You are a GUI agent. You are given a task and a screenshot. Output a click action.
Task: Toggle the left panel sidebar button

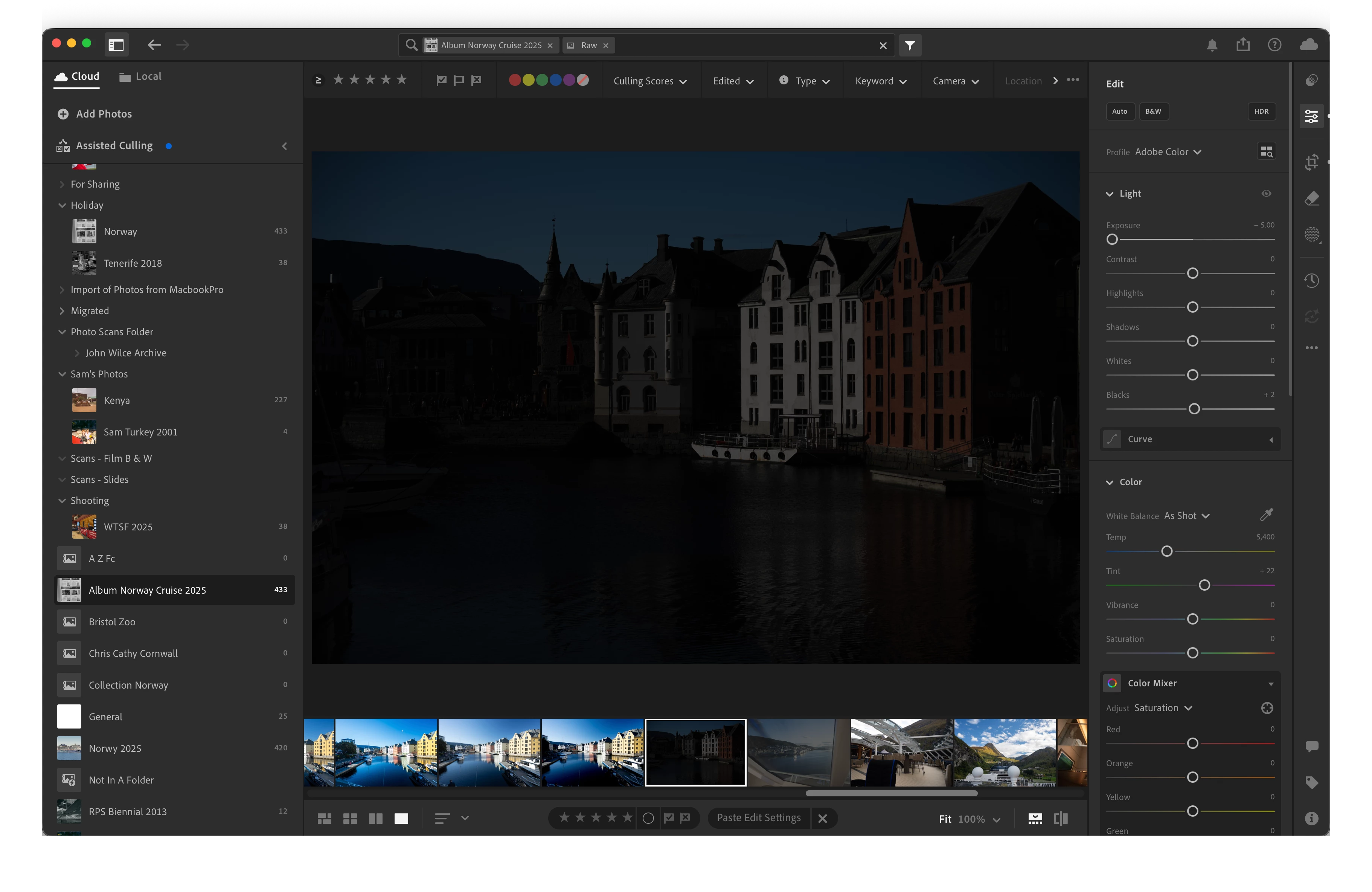pos(116,45)
